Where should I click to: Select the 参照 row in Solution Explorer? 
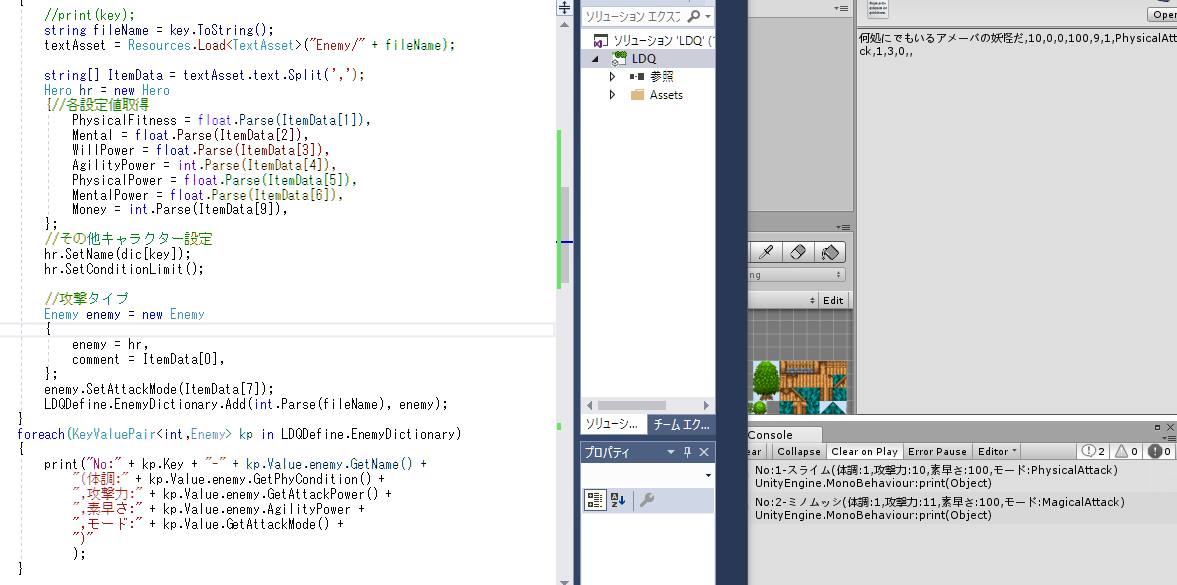(648, 77)
